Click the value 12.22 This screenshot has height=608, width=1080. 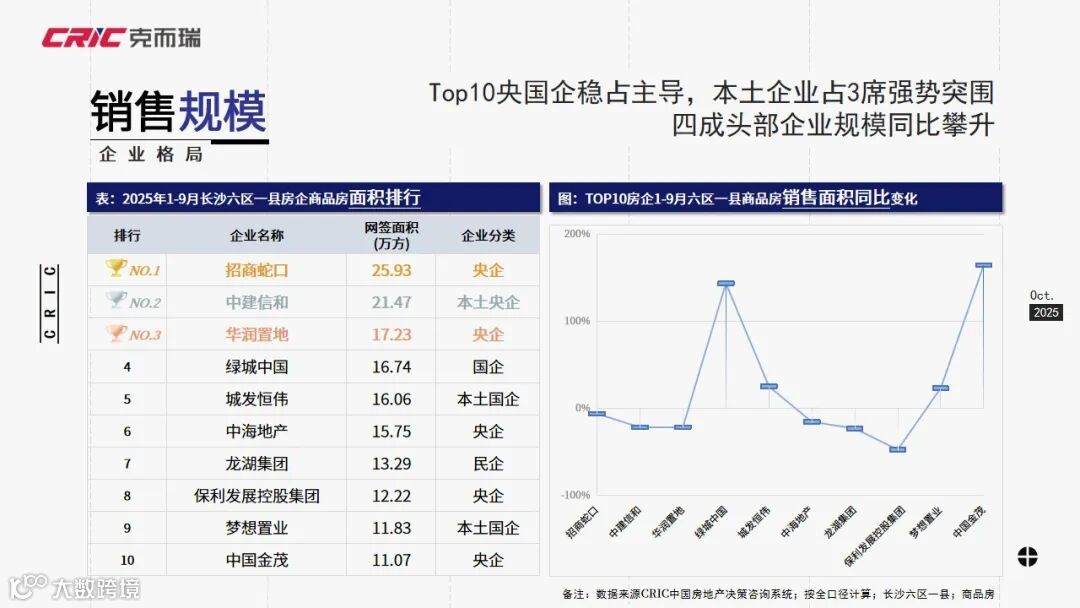click(391, 496)
